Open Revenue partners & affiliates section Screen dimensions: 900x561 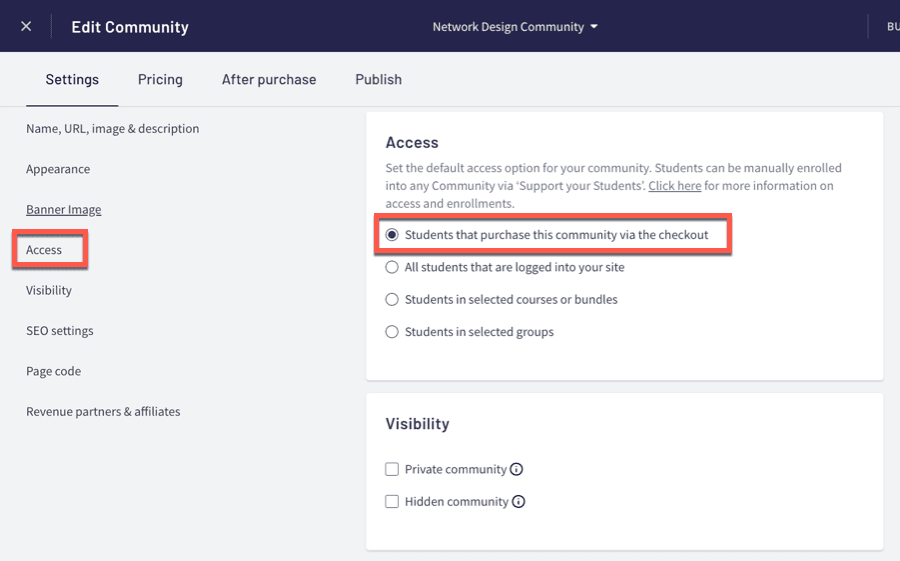click(103, 412)
